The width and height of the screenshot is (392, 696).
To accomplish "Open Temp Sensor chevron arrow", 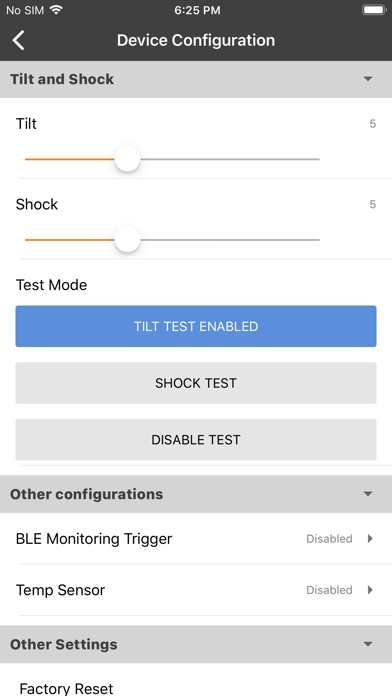I will pos(370,590).
